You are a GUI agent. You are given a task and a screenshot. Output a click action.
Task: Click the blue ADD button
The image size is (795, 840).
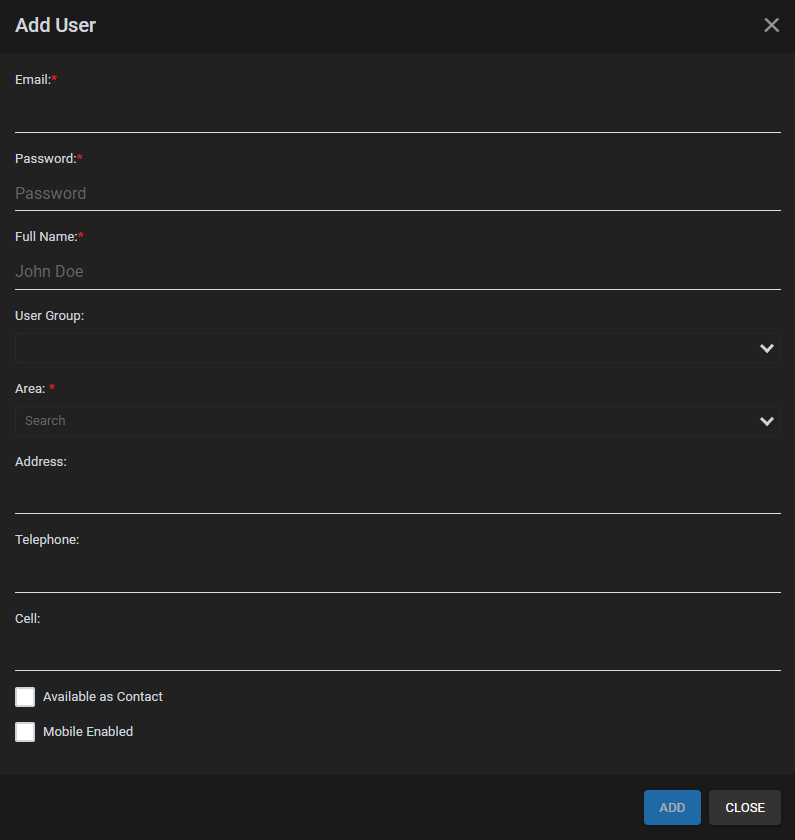672,807
